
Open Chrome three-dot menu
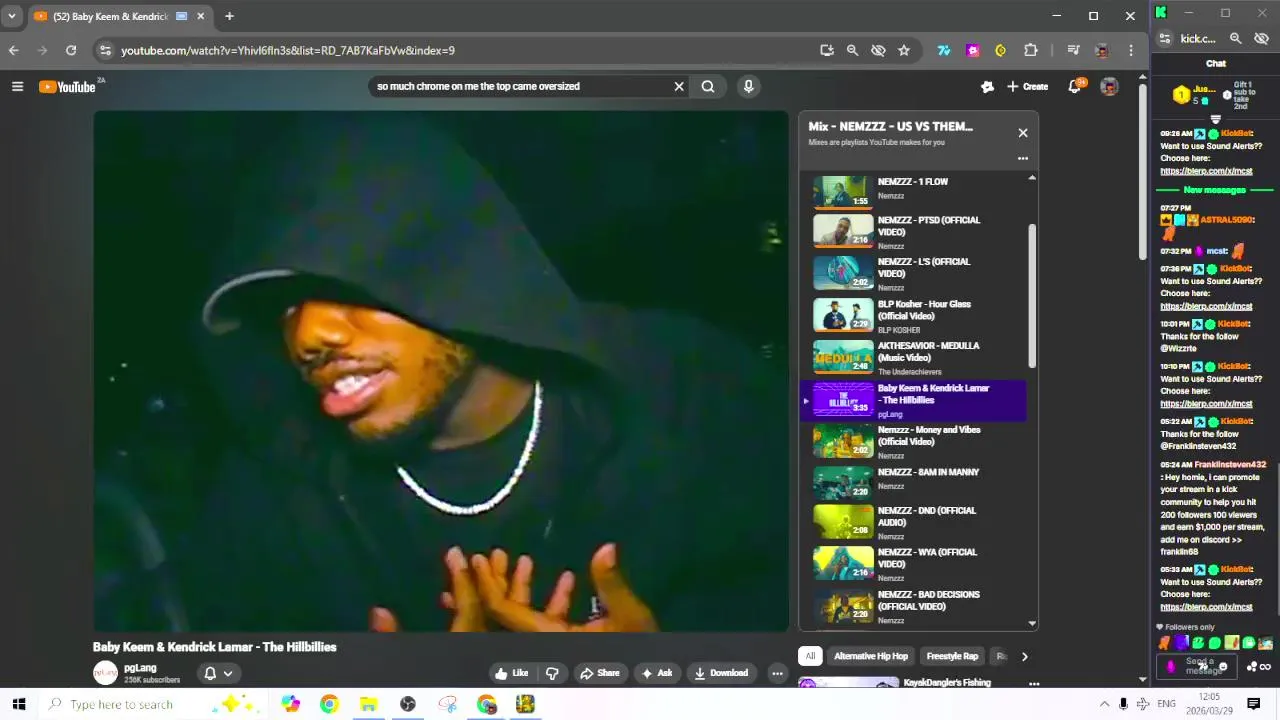[x=1131, y=50]
